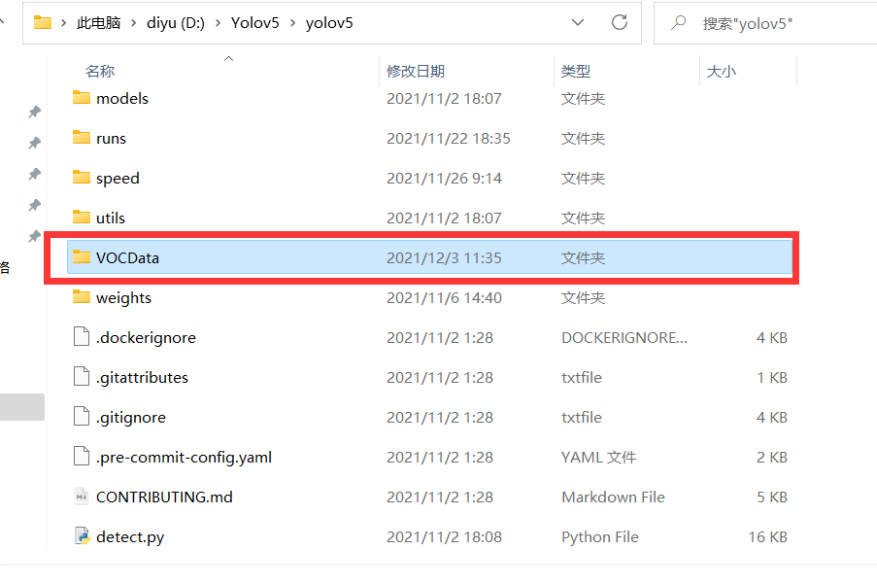Go to diyu (D:) in breadcrumb path
The width and height of the screenshot is (877, 568).
176,23
